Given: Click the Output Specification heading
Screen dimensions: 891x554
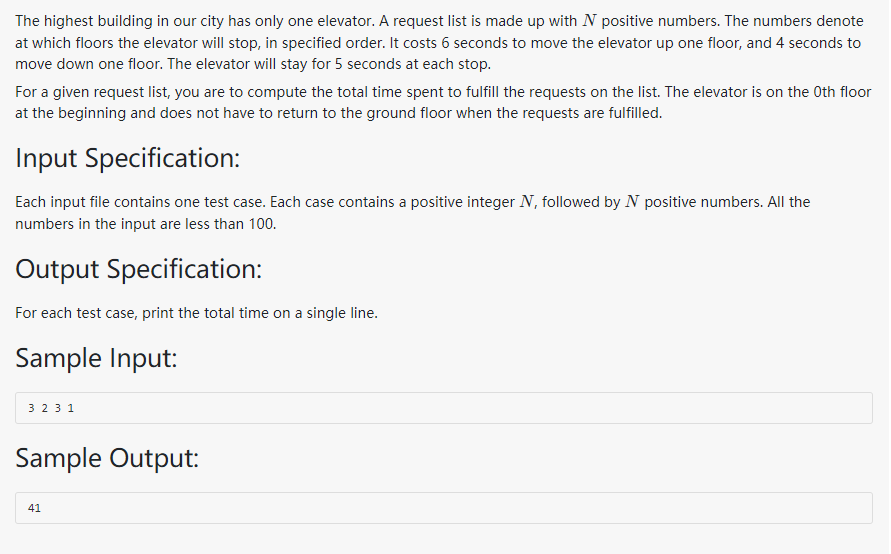Looking at the screenshot, I should coord(139,269).
